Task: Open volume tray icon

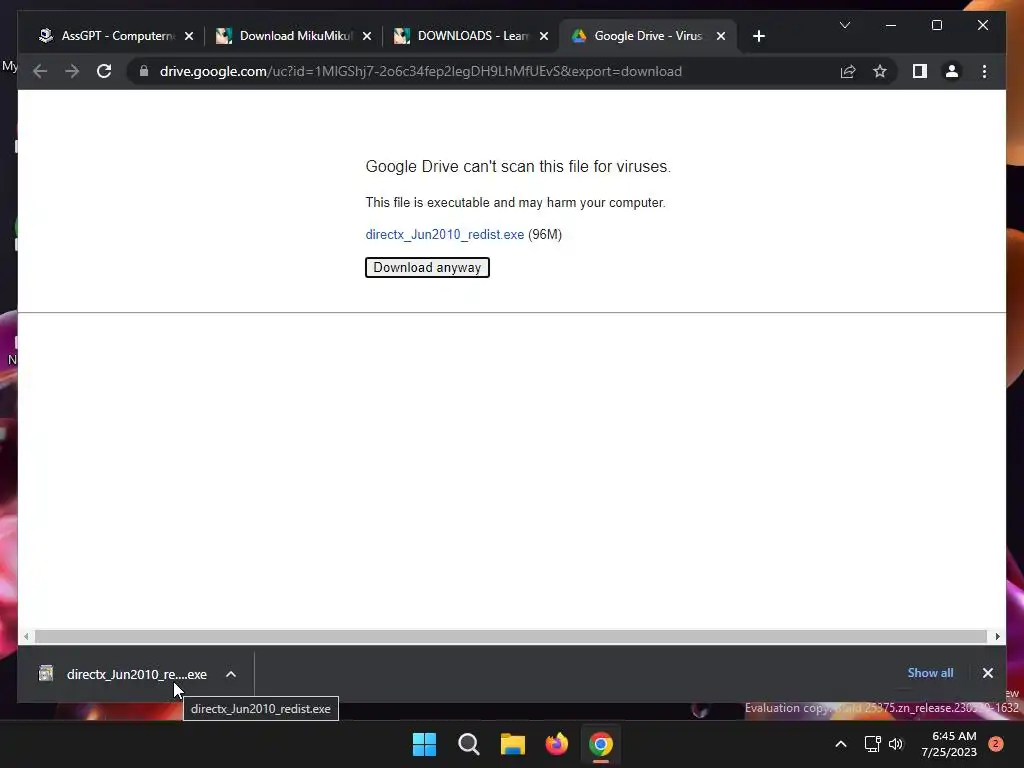Action: click(x=896, y=744)
